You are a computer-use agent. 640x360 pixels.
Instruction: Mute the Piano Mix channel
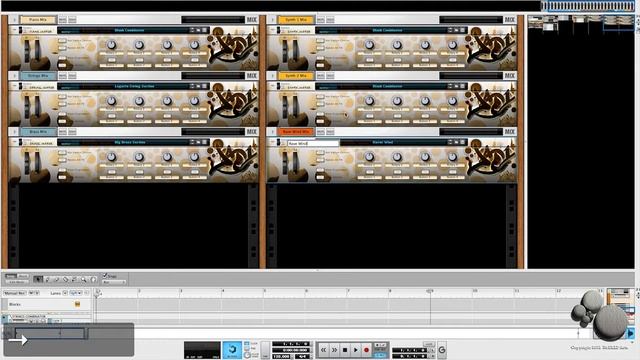pyautogui.click(x=62, y=20)
